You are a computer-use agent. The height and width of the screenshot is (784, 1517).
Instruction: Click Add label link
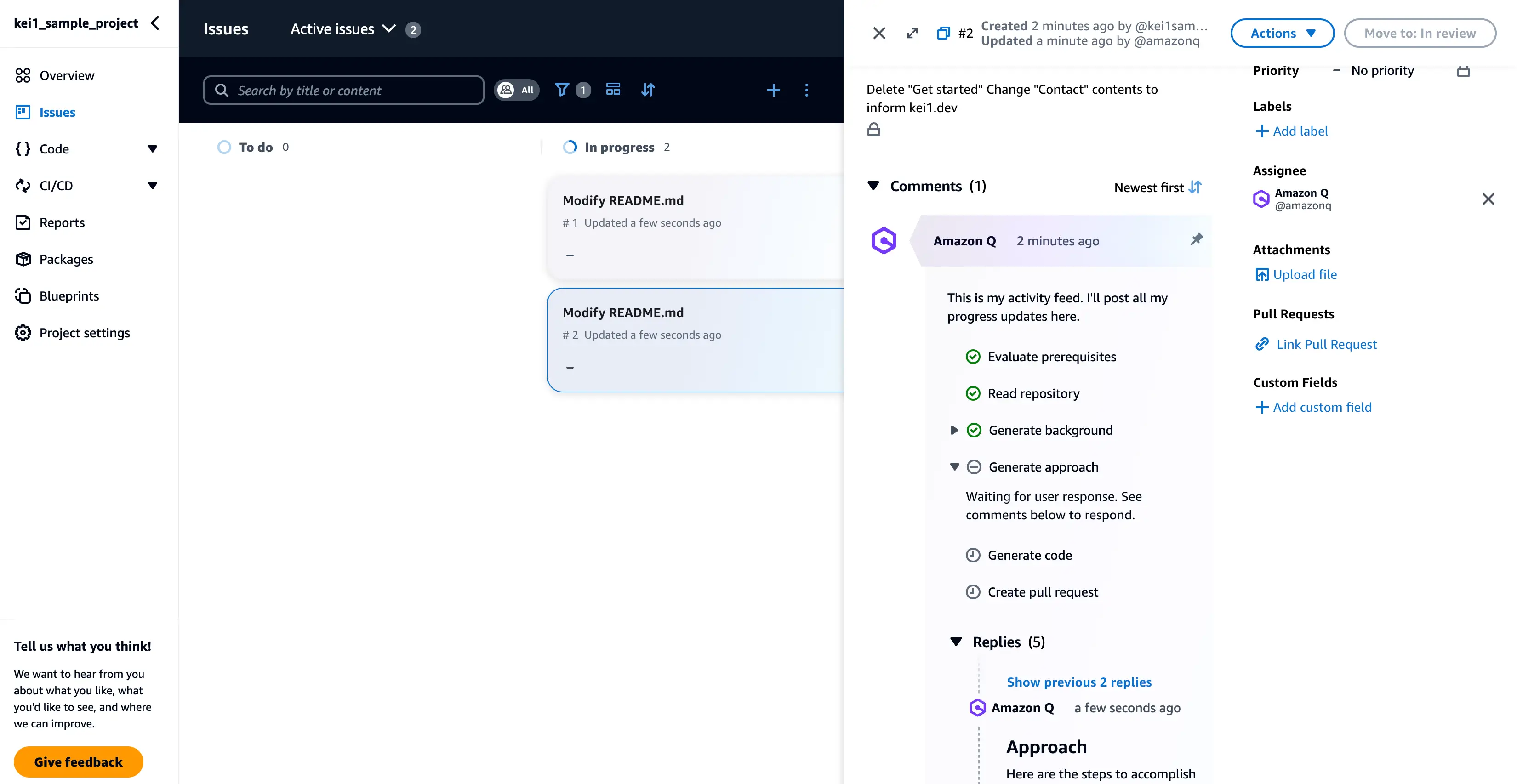(x=1291, y=131)
